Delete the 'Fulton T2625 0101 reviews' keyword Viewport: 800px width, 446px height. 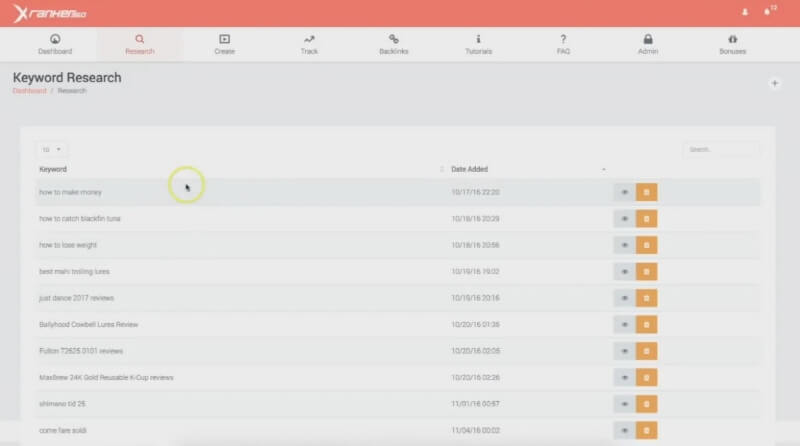click(646, 351)
